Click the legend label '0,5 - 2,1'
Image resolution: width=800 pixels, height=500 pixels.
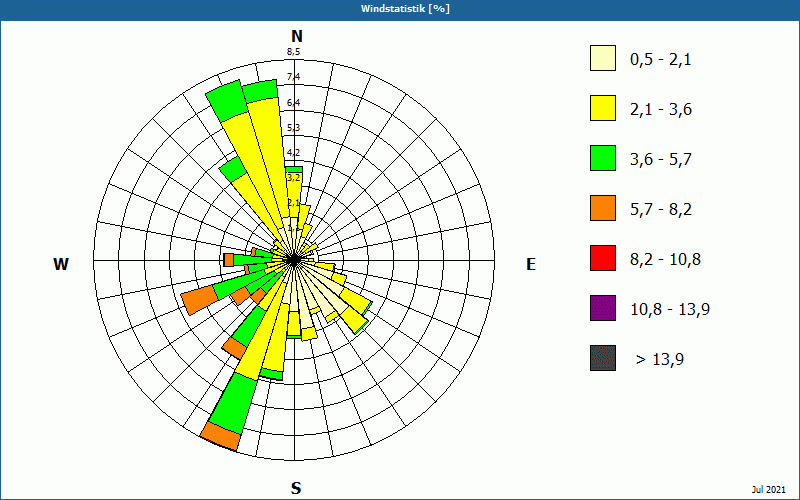(661, 60)
